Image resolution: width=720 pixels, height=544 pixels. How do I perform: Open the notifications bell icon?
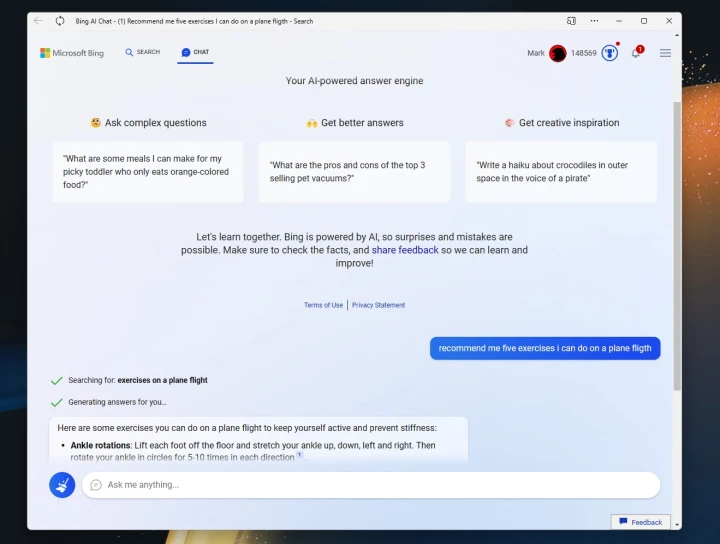click(x=635, y=53)
